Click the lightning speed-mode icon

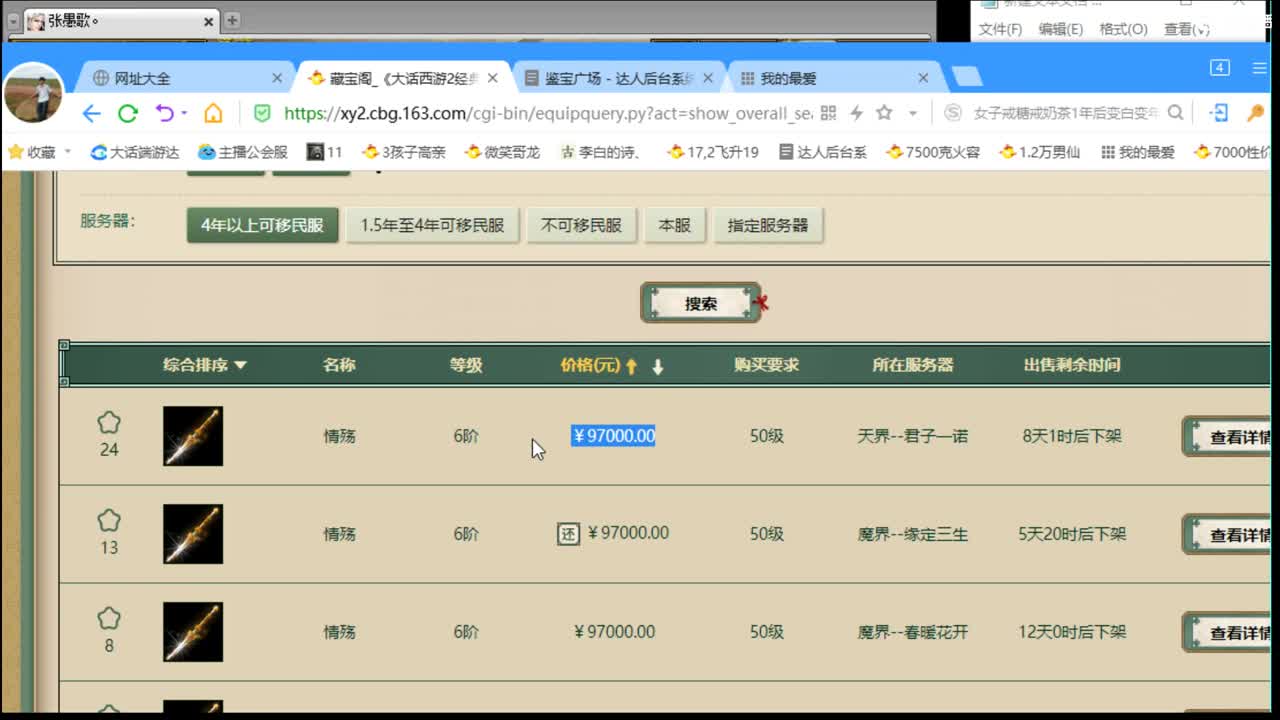click(856, 113)
